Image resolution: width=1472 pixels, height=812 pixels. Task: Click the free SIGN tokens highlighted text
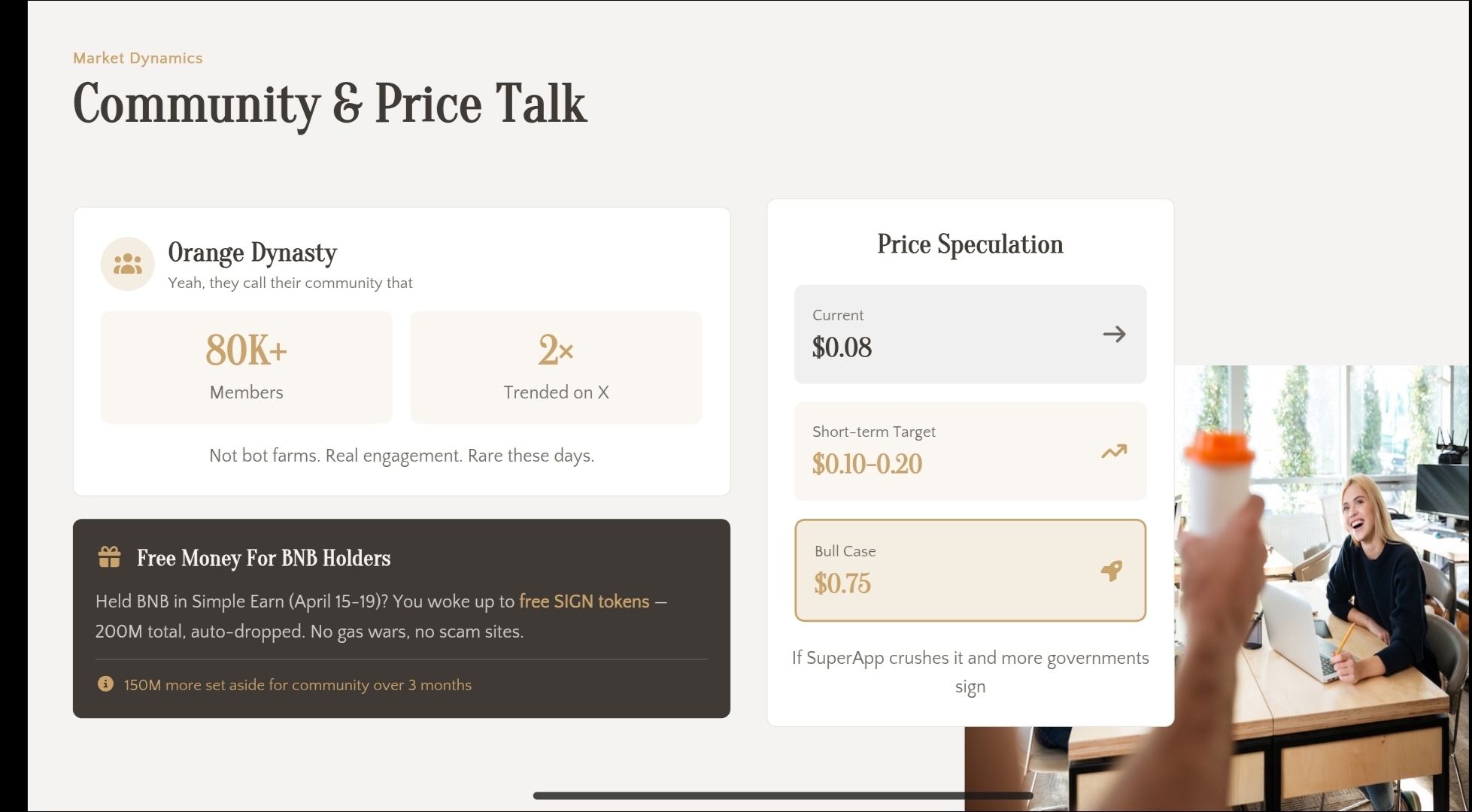(x=584, y=601)
